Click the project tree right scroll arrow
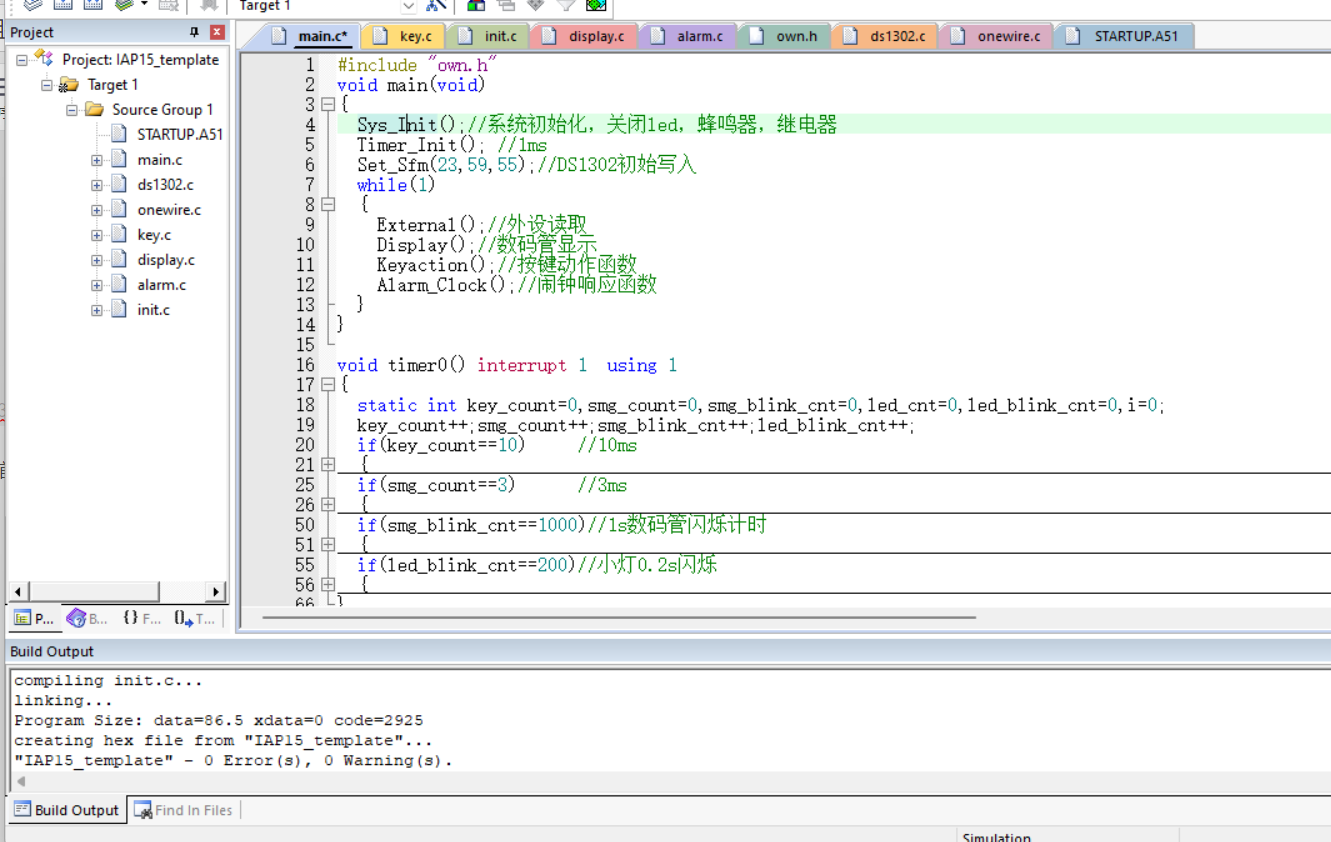 [217, 591]
